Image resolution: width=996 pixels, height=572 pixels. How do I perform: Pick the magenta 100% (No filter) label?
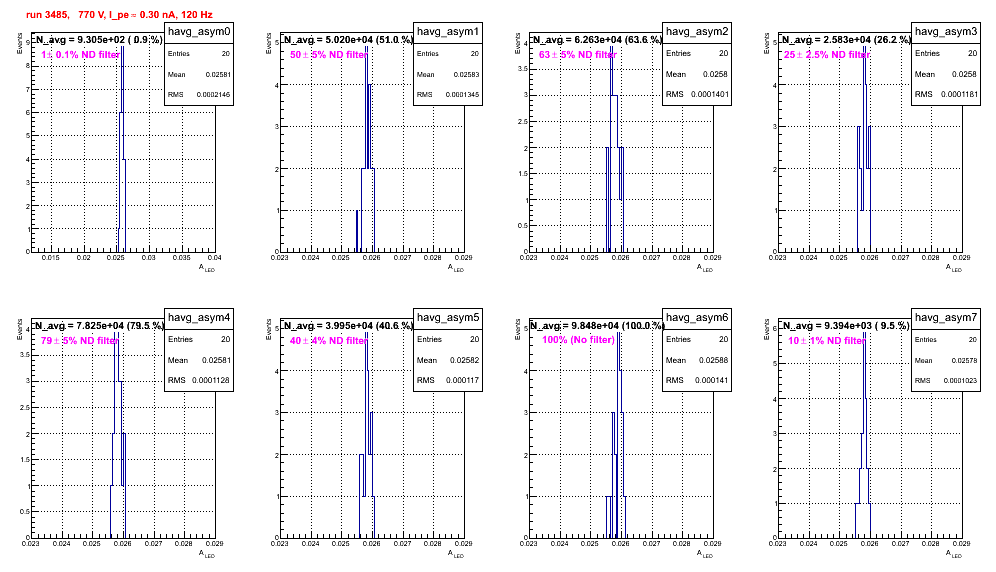(x=578, y=340)
